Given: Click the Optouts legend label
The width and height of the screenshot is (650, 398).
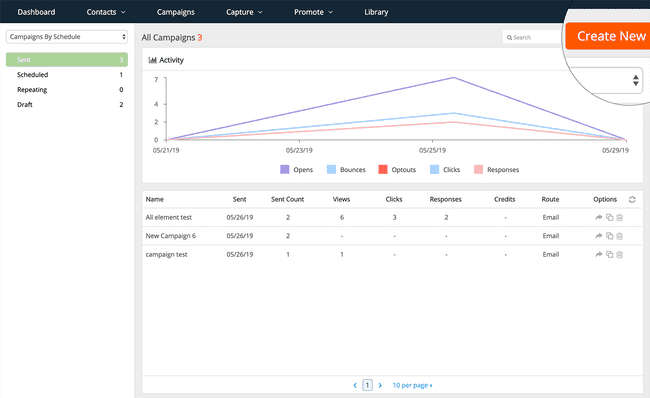Looking at the screenshot, I should click(x=403, y=170).
